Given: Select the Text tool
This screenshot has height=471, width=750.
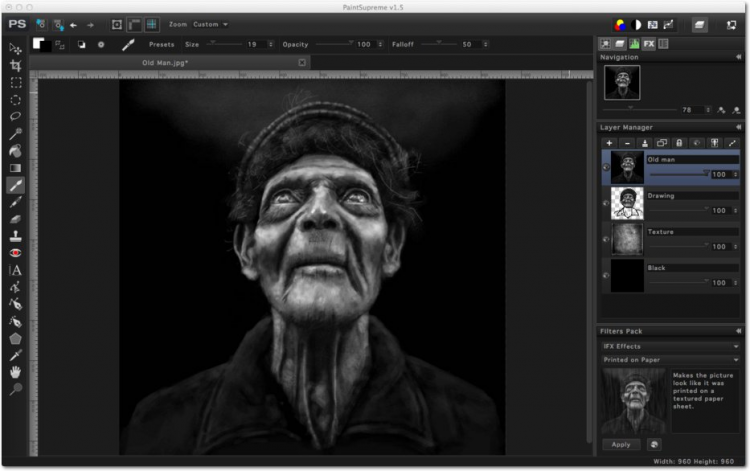Looking at the screenshot, I should [15, 270].
